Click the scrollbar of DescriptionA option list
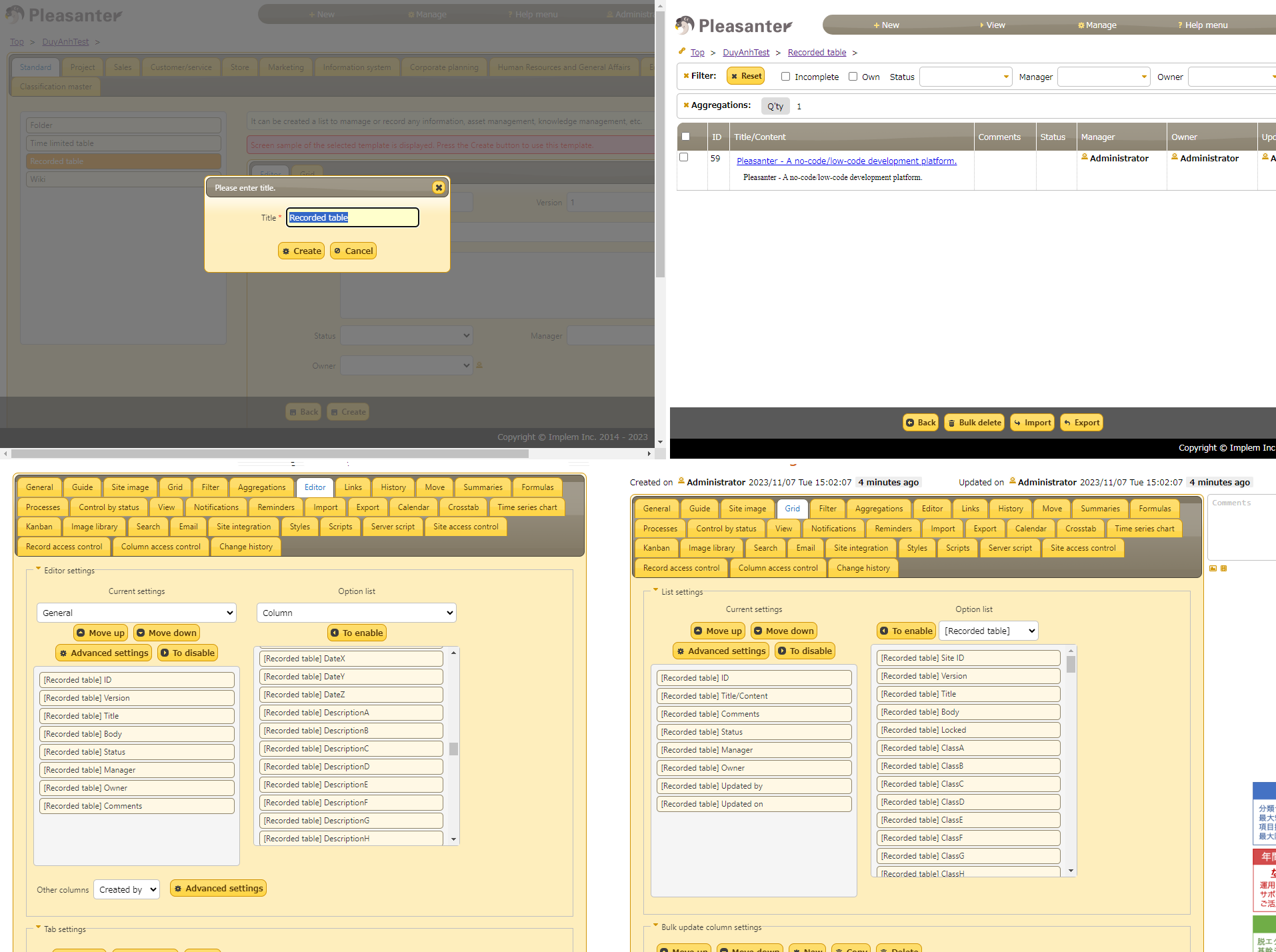The width and height of the screenshot is (1276, 952). pyautogui.click(x=453, y=747)
